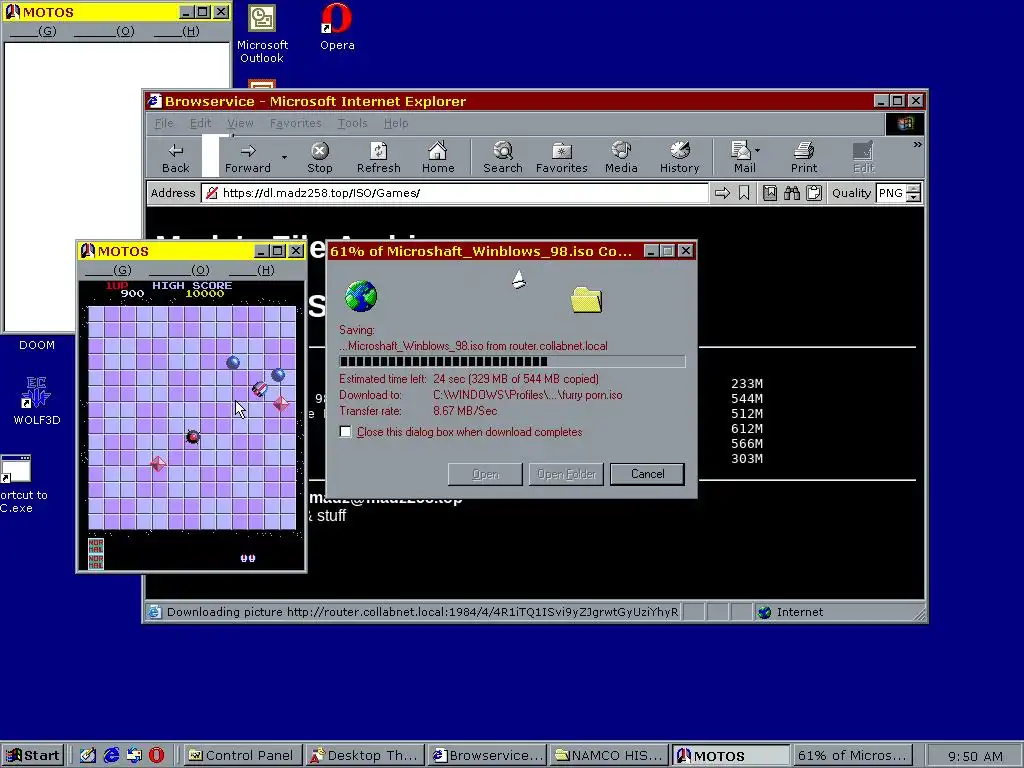Switch to Desktop Themes taskbar button
The image size is (1024, 768).
(364, 756)
